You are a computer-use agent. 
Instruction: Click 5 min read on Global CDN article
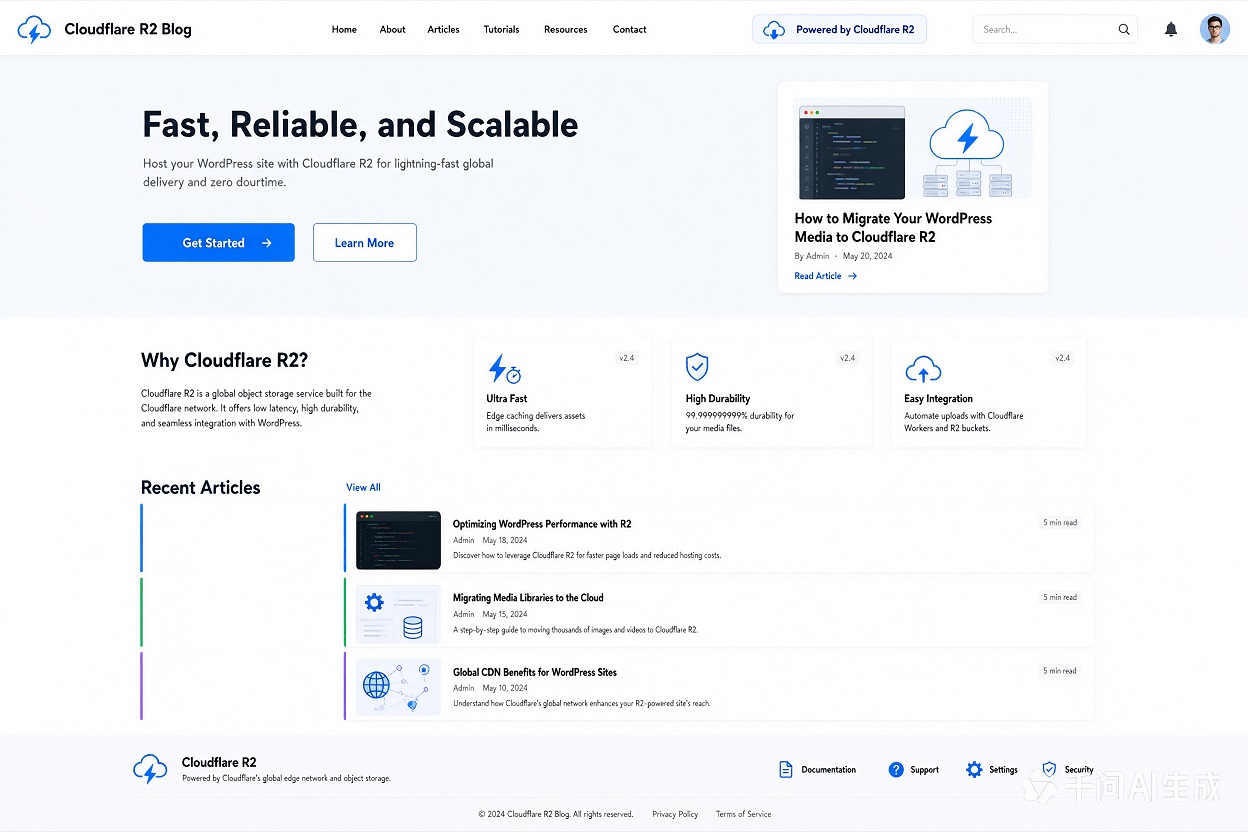click(1060, 671)
